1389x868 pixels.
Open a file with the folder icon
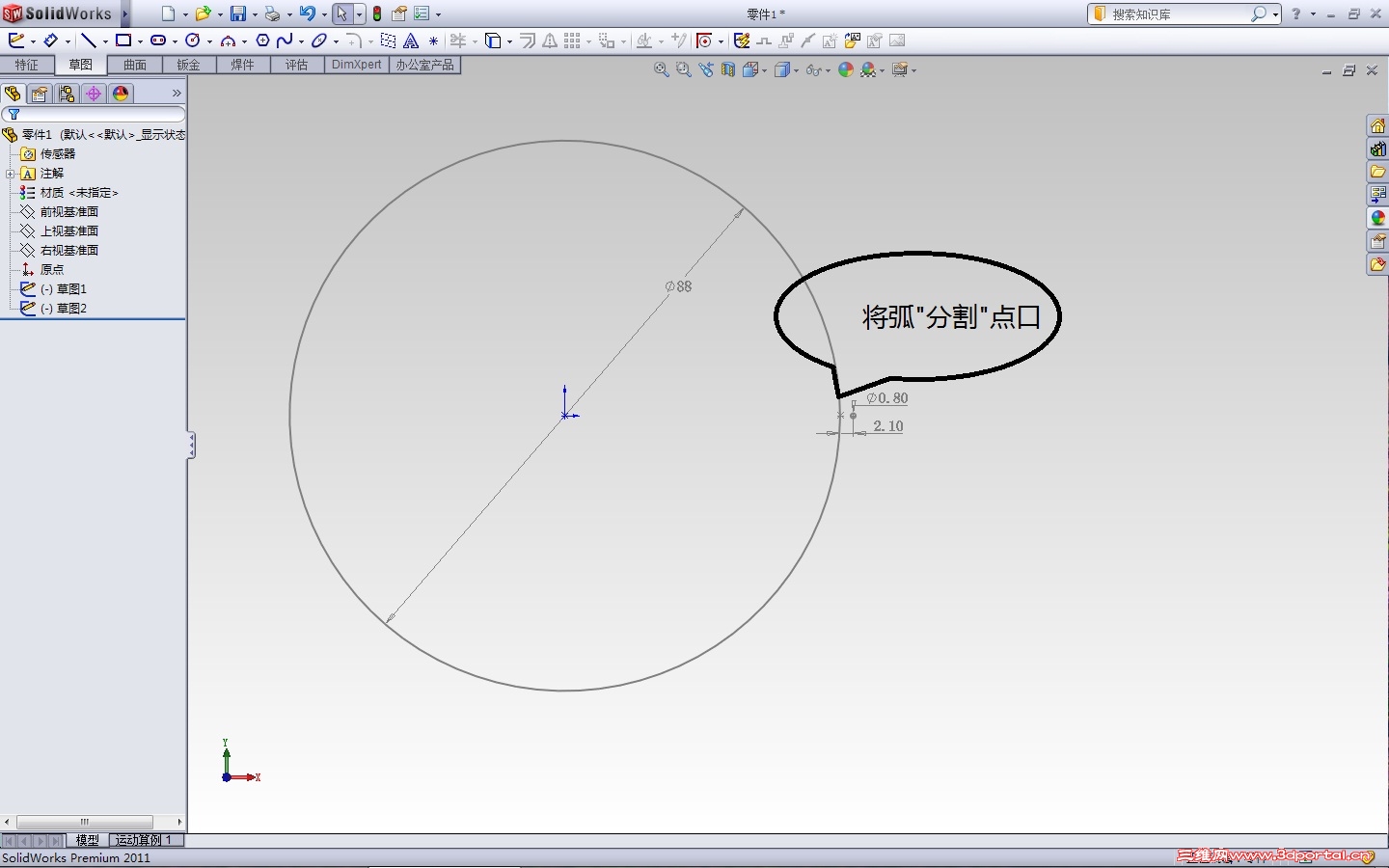click(x=203, y=14)
